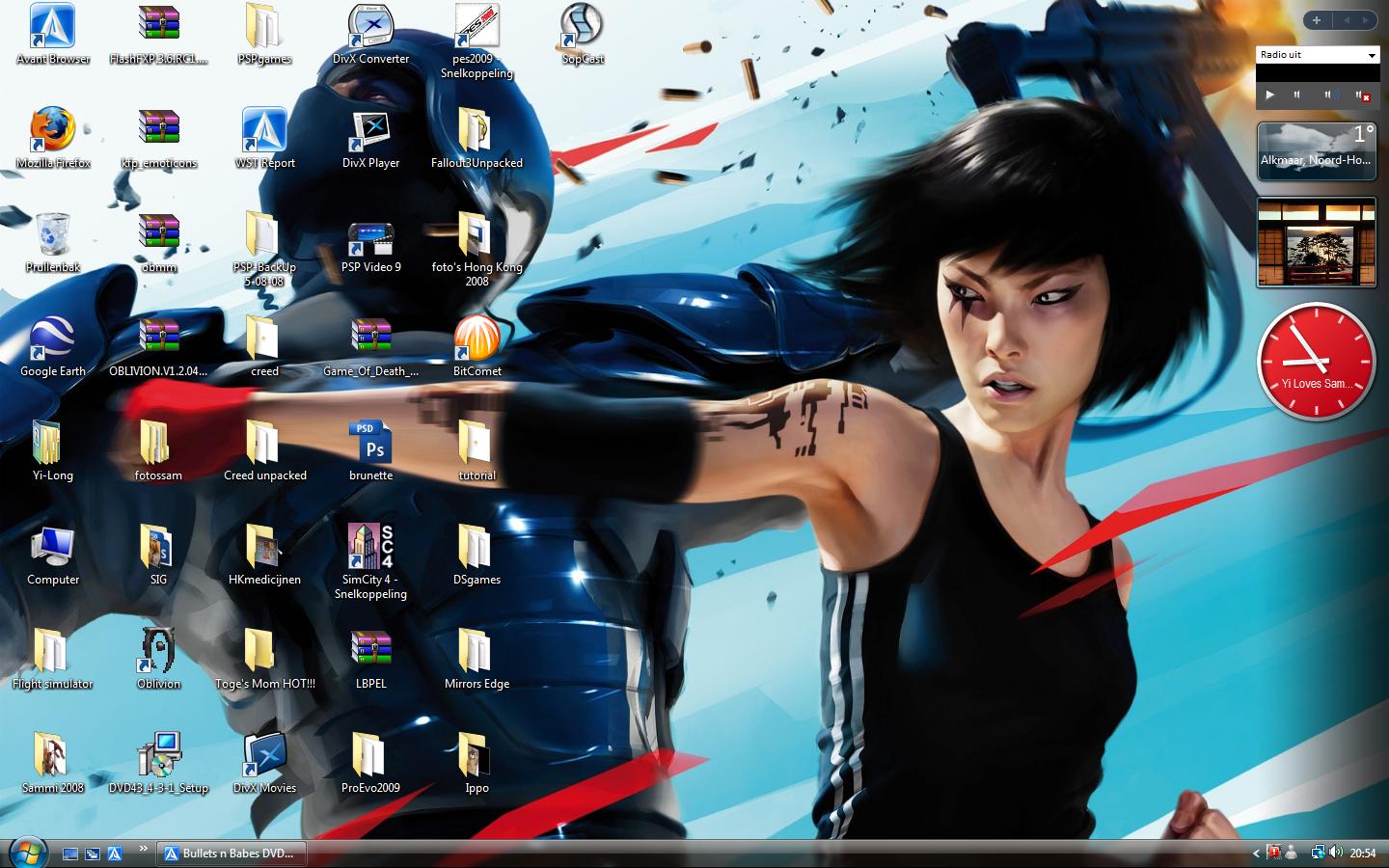Click Show Desktop in Quick Launch
Screen dimensions: 1389x868
click(70, 854)
